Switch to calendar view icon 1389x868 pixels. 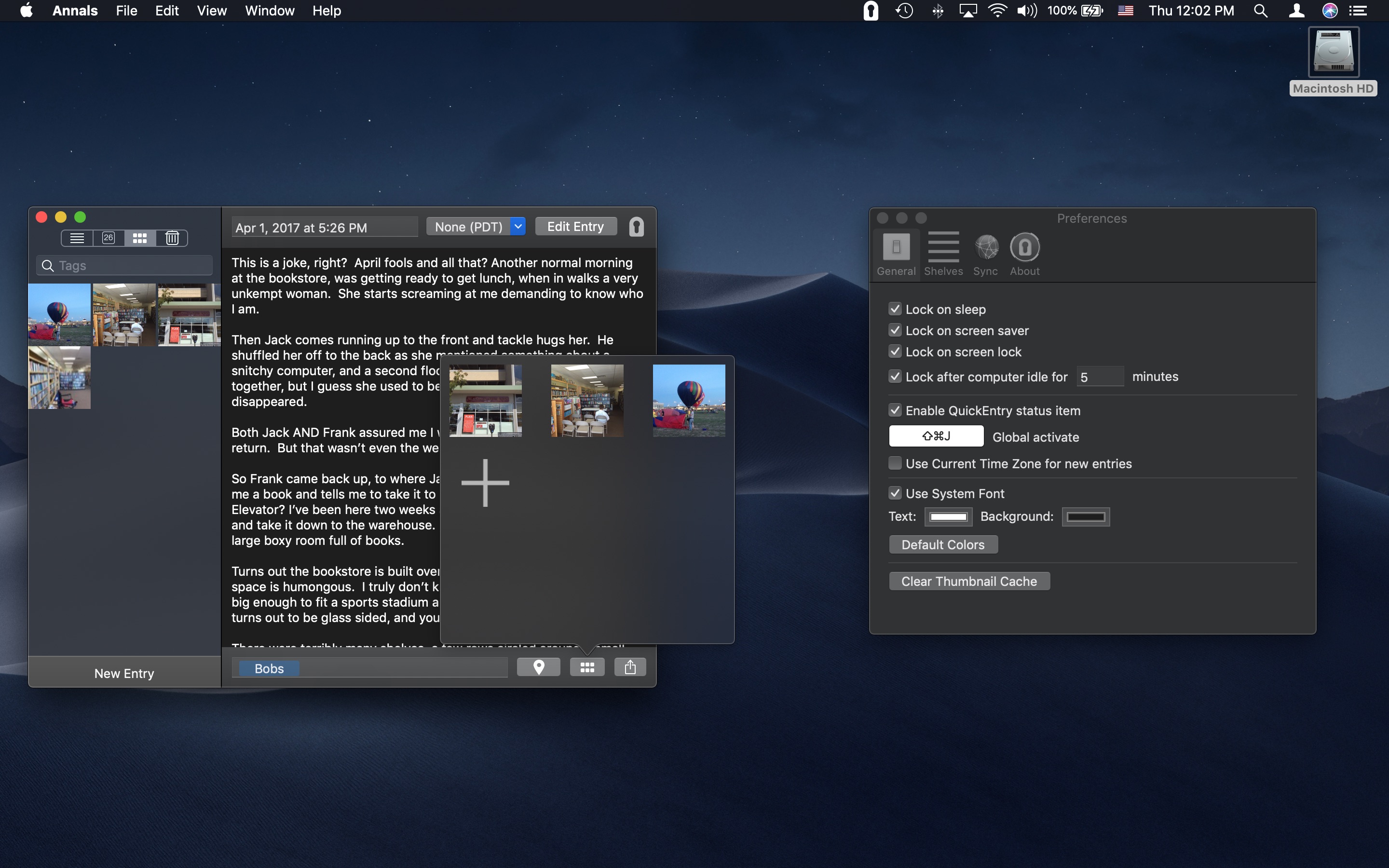point(109,238)
